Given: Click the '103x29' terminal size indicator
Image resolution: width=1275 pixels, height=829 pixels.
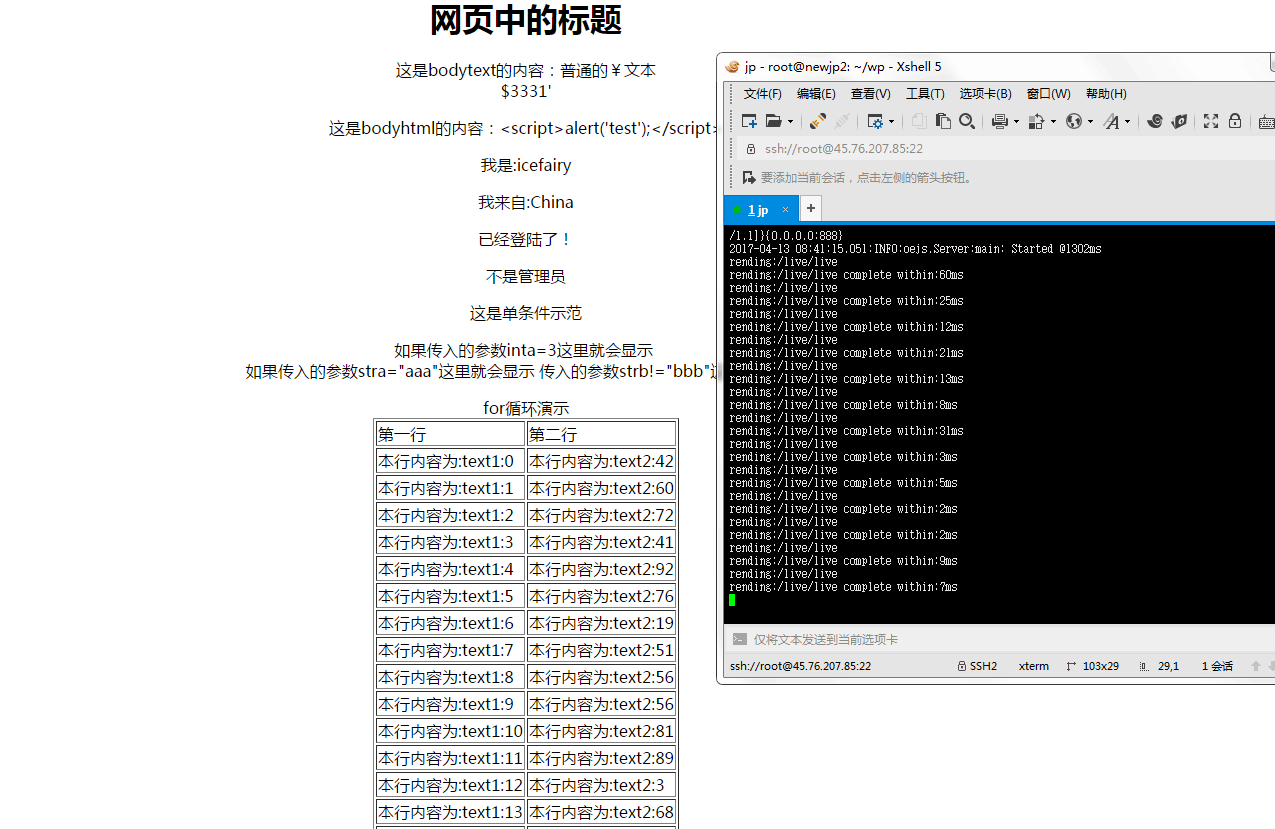Looking at the screenshot, I should click(1100, 666).
